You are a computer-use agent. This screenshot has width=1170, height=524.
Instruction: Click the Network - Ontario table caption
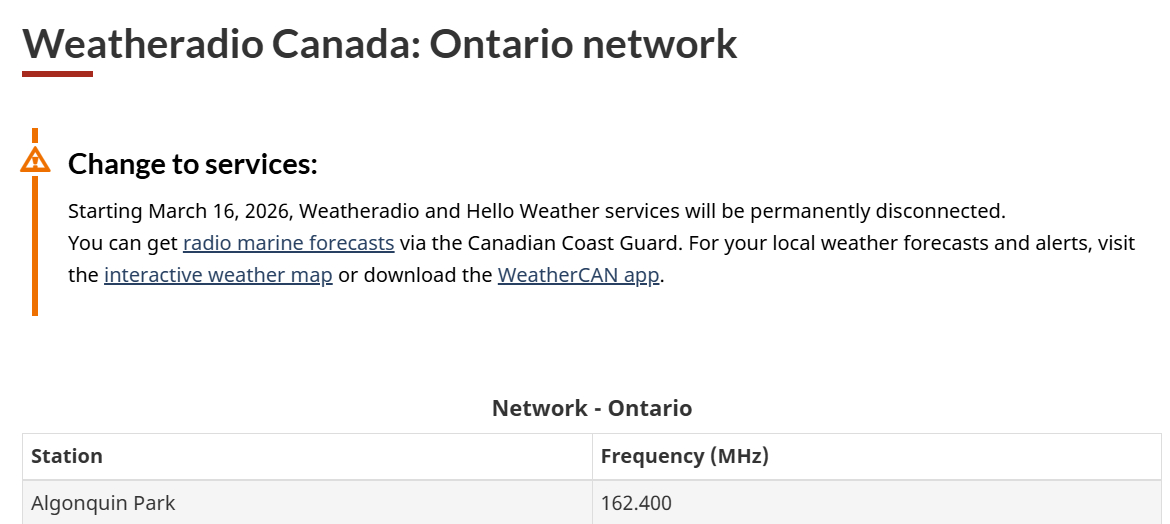coord(592,408)
